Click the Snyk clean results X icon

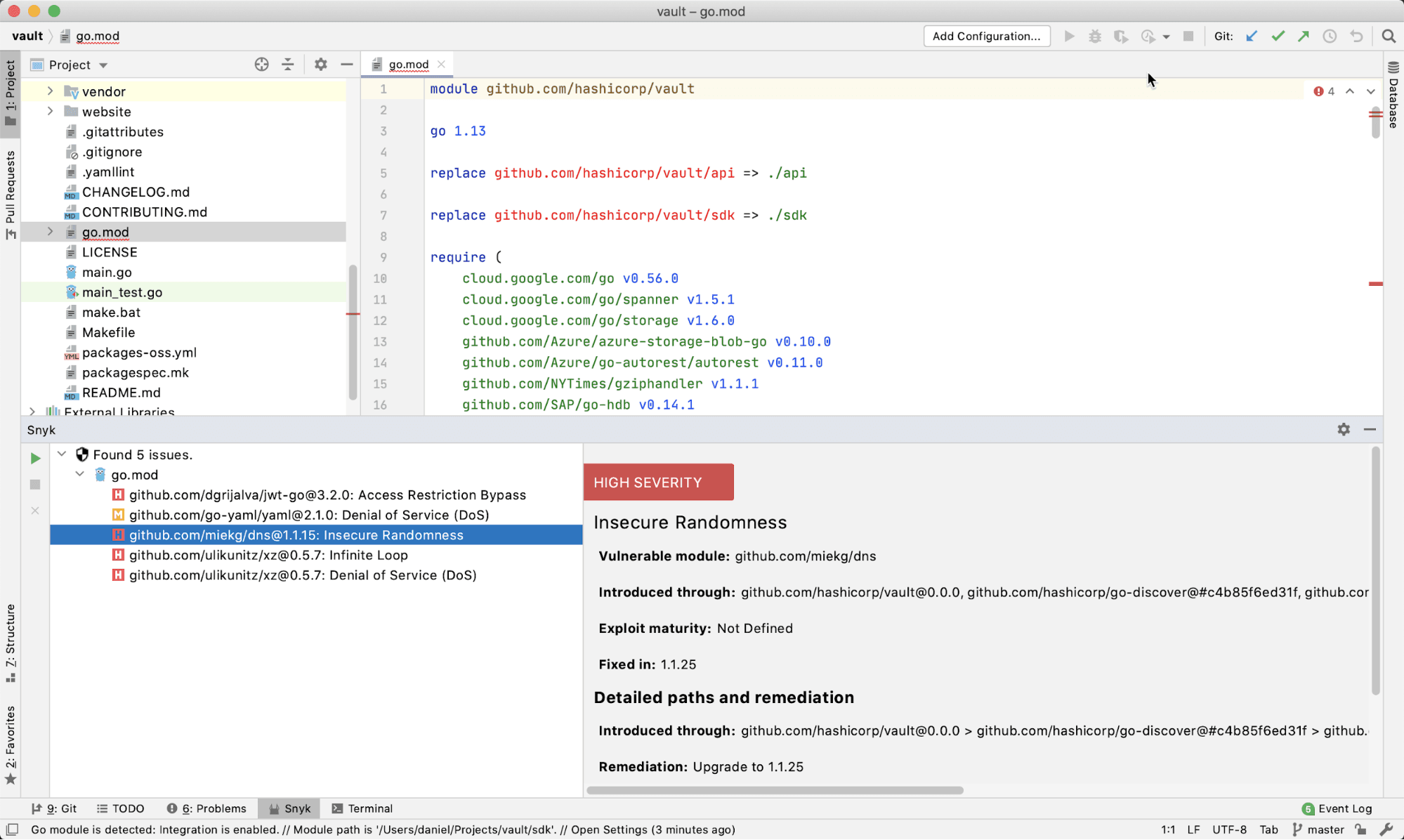(x=35, y=511)
